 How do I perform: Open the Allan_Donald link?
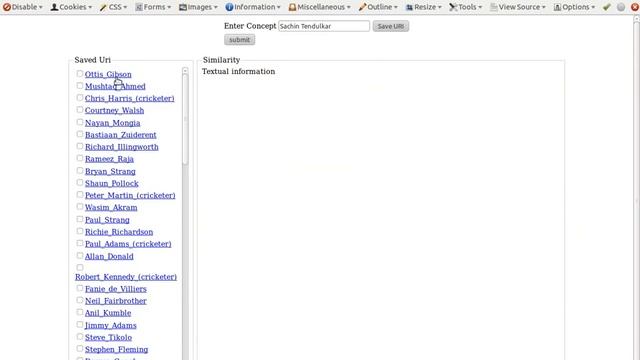(109, 256)
